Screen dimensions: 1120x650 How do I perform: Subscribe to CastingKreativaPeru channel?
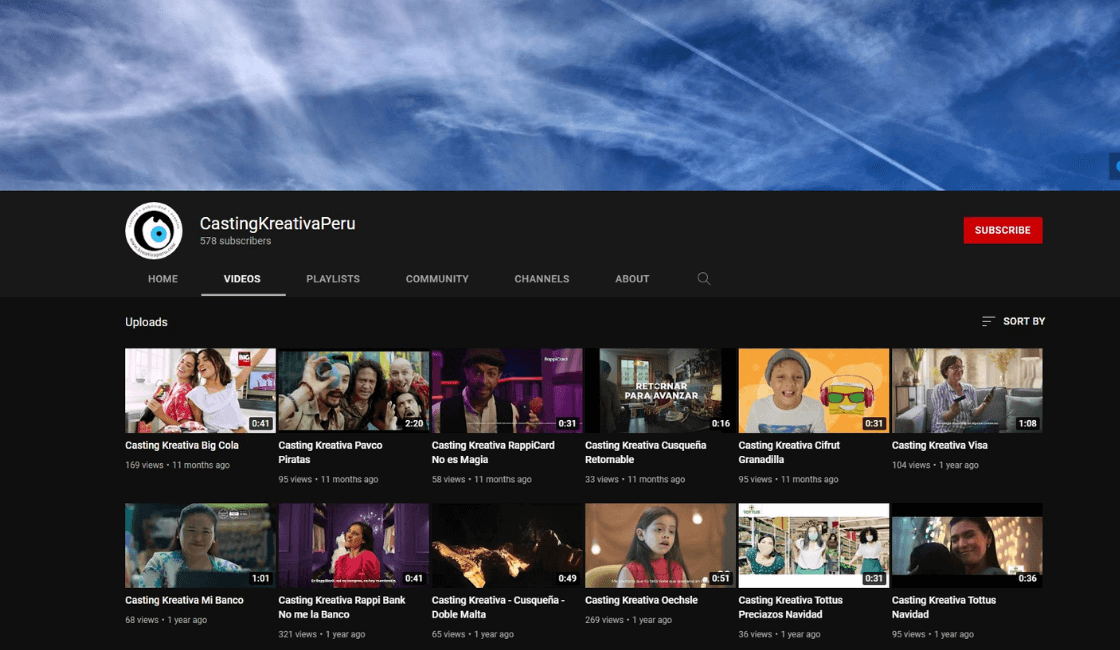pos(1002,230)
